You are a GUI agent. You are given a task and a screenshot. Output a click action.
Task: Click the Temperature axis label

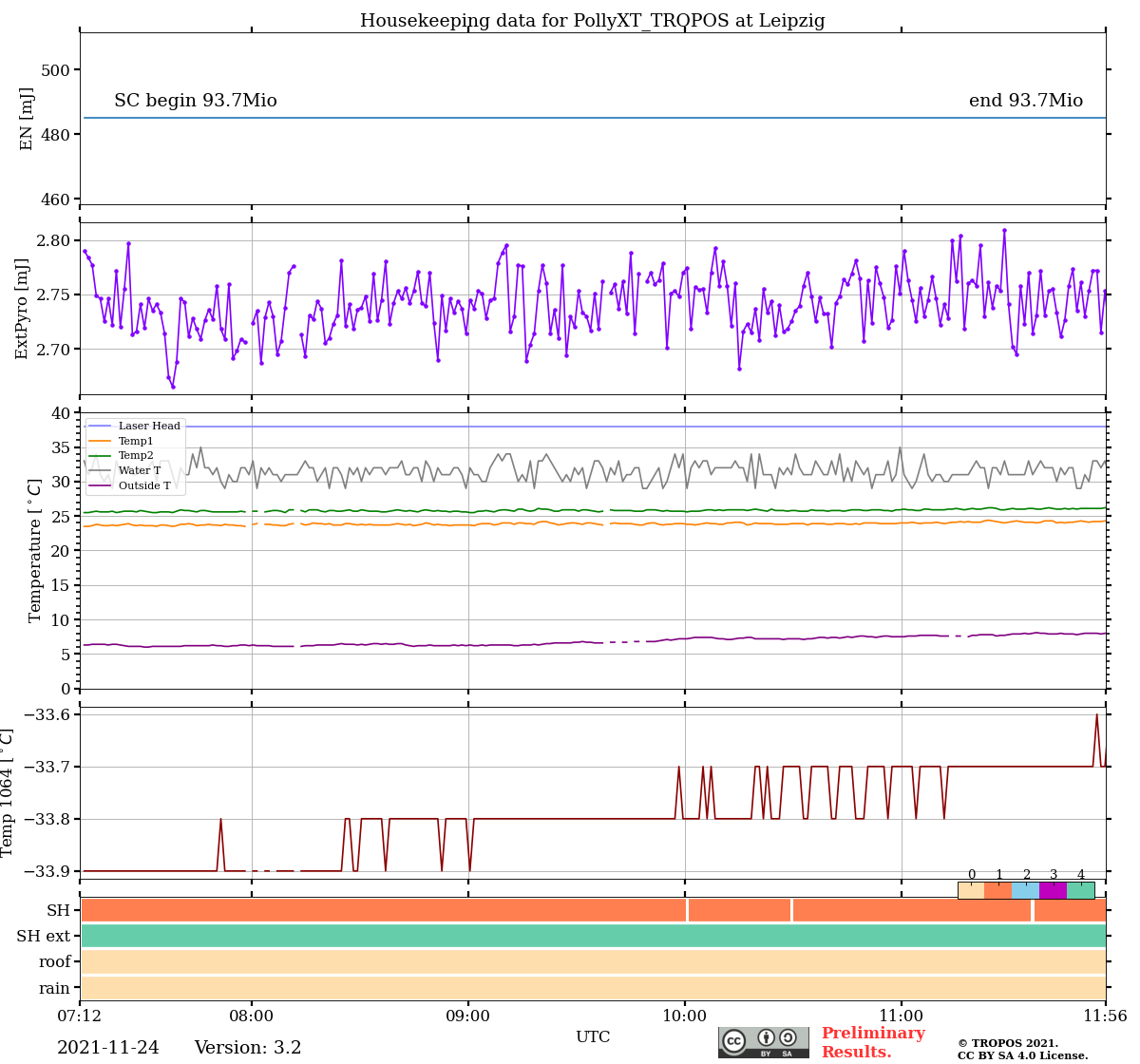point(35,550)
